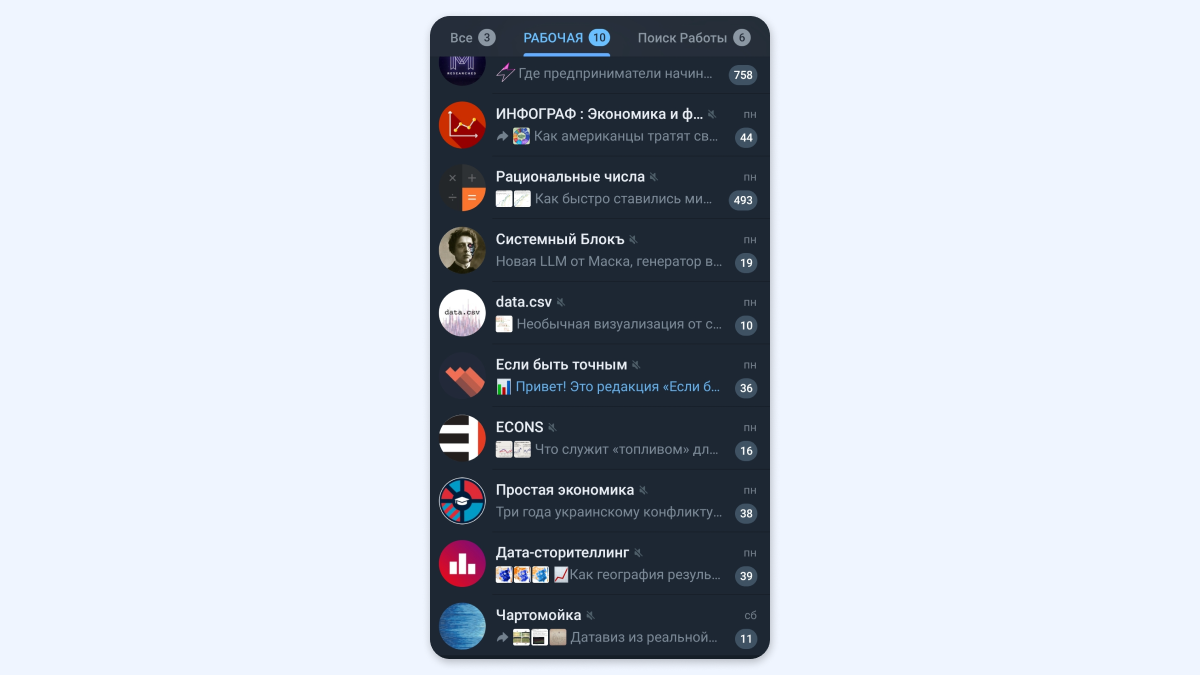Click the forwarded arrow icon in Чартомойка preview
This screenshot has width=1200, height=675.
pos(503,637)
